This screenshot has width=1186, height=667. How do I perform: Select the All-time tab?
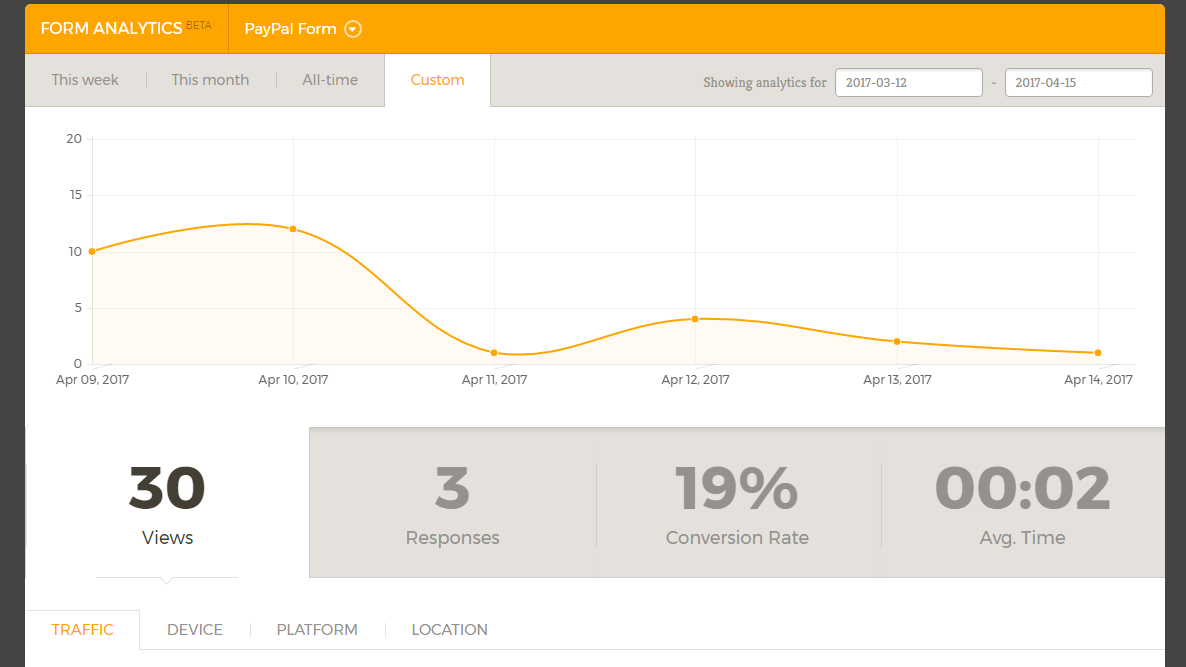coord(330,80)
